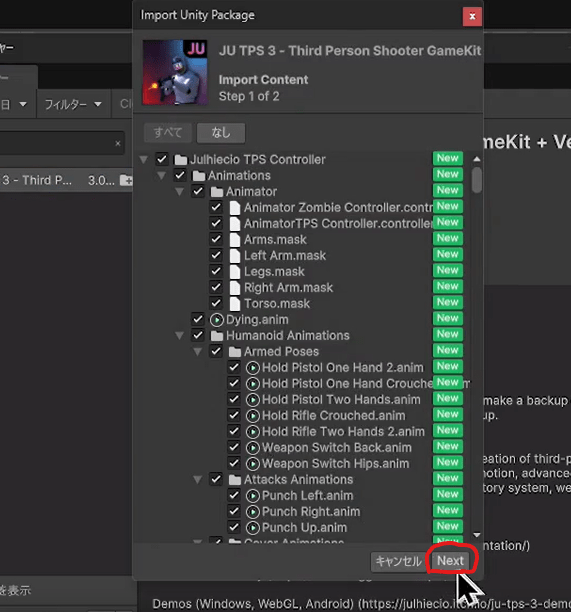Select the Punch Up.anim row

(304, 528)
